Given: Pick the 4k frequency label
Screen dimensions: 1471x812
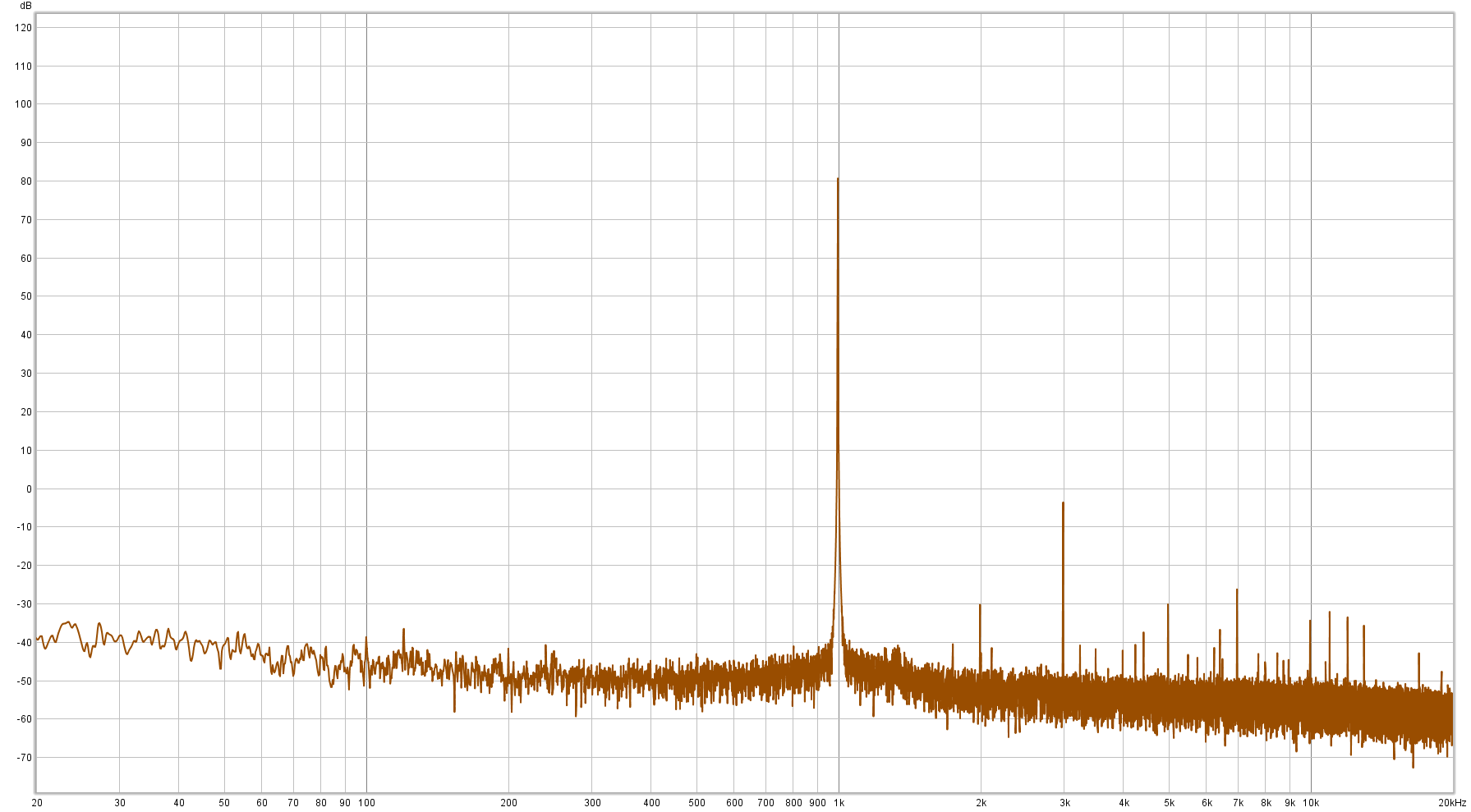Looking at the screenshot, I should (1124, 803).
